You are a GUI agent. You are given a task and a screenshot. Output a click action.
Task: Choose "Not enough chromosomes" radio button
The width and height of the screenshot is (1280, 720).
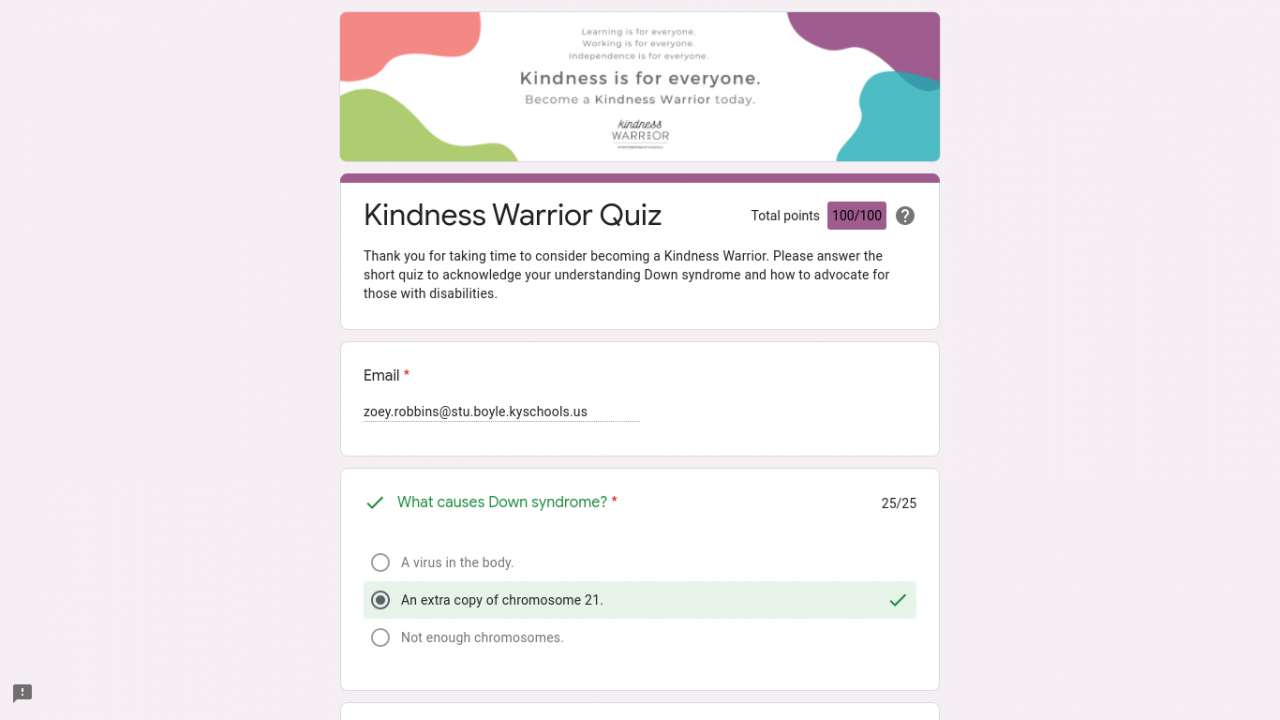(380, 638)
